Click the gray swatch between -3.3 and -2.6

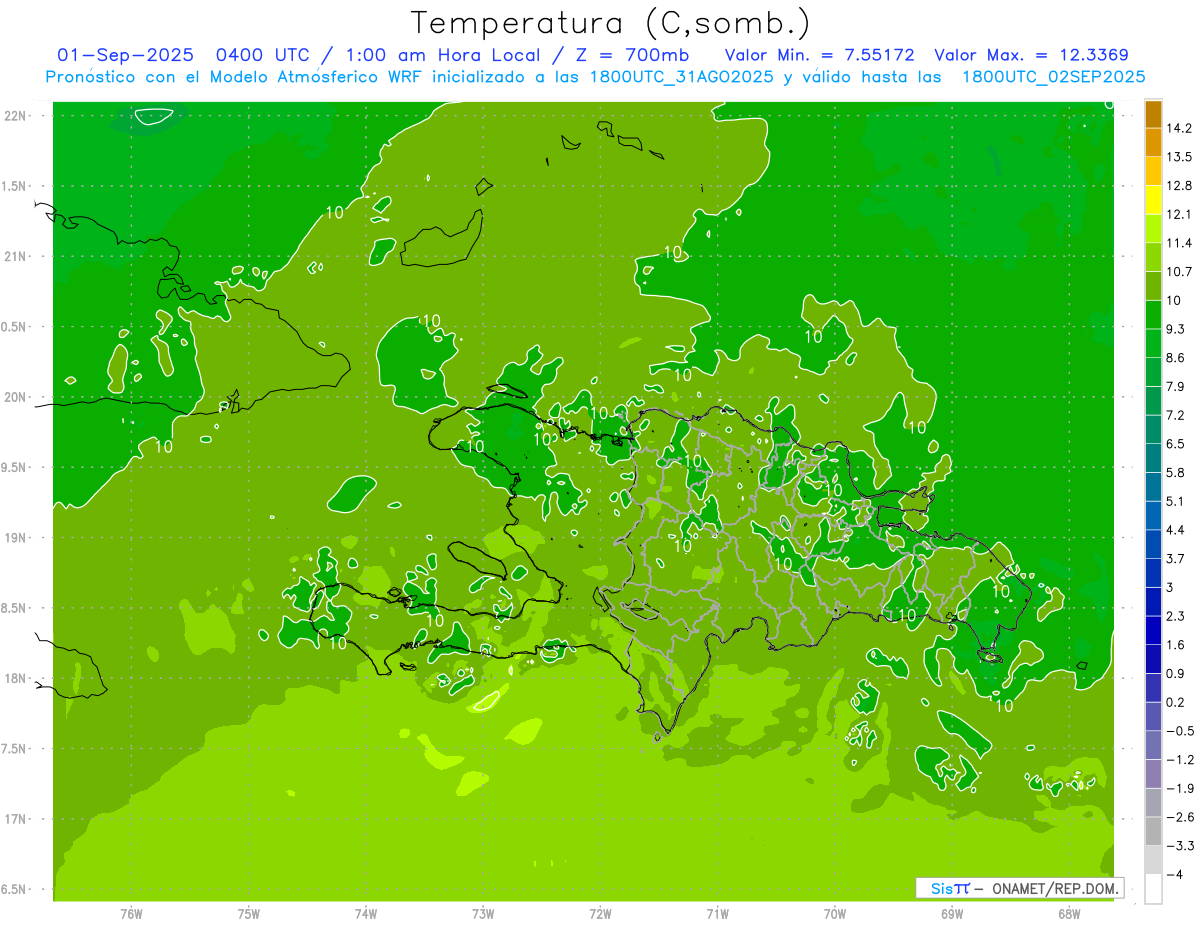[1153, 831]
